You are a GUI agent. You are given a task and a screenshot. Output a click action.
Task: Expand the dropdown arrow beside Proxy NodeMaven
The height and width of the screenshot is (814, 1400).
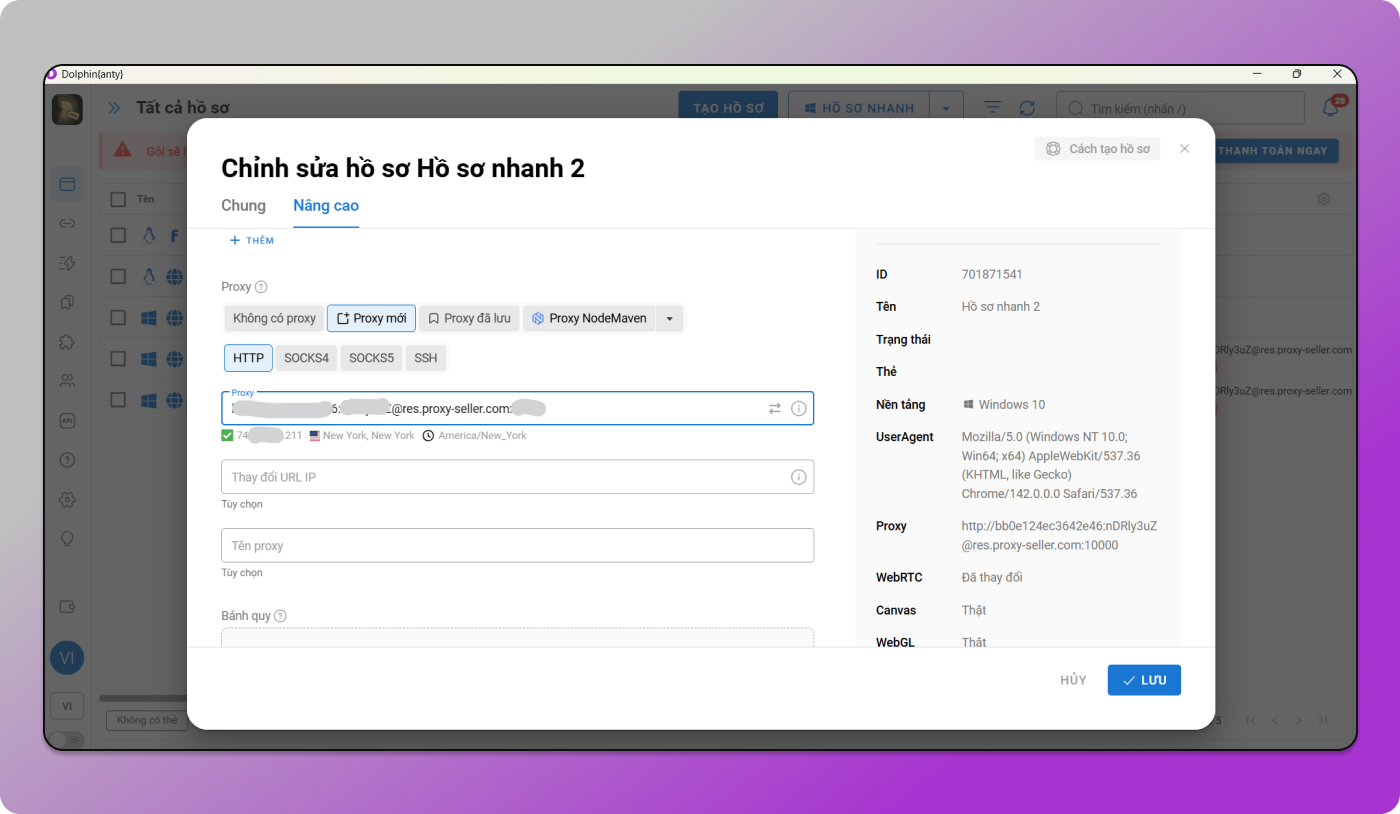[x=669, y=318]
